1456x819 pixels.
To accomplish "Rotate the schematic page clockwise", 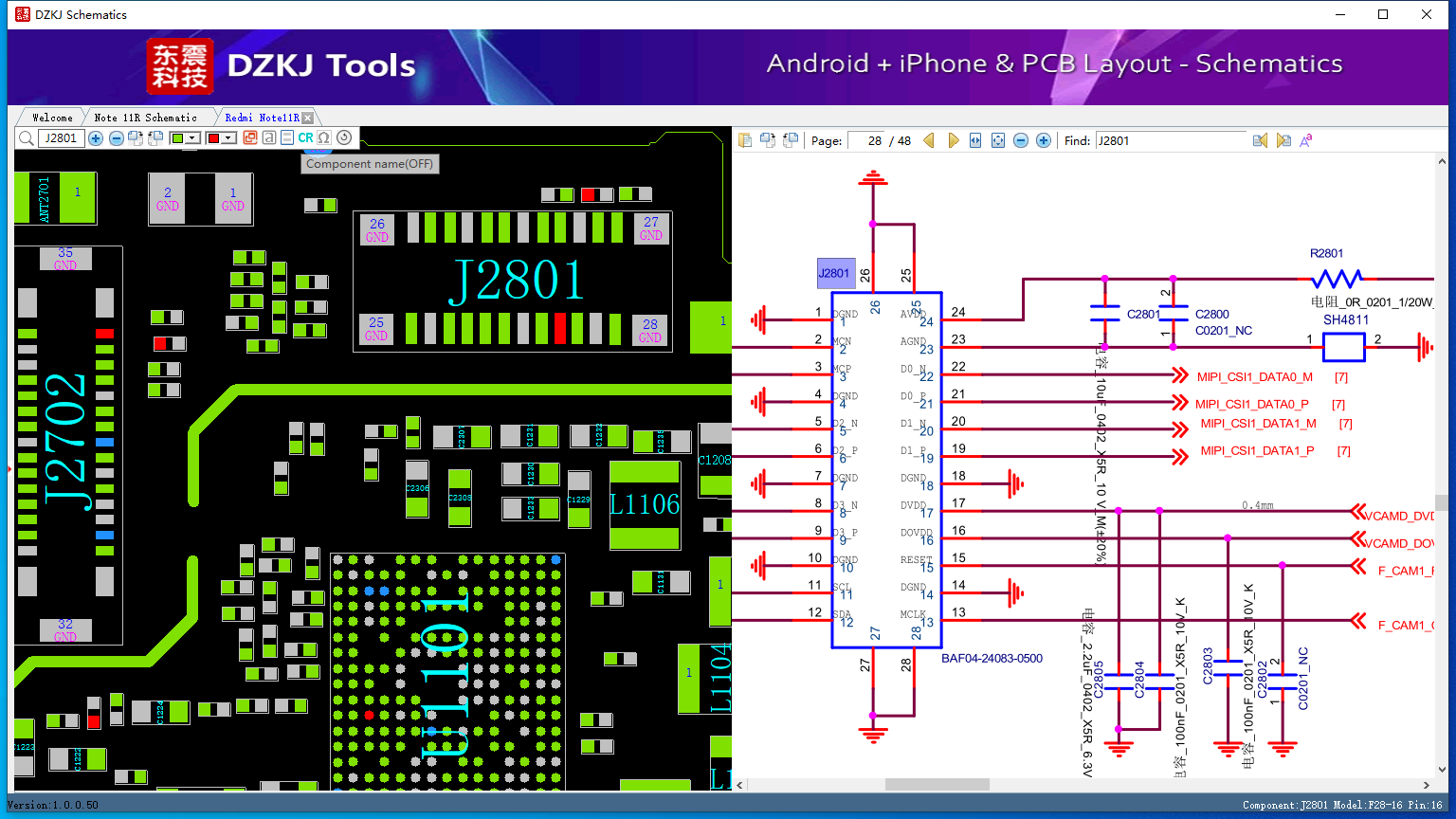I will coord(768,140).
